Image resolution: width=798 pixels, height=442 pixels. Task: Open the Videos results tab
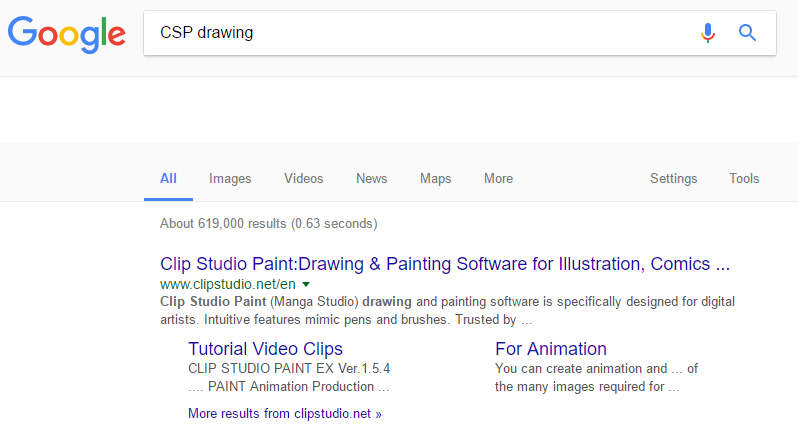pos(303,179)
